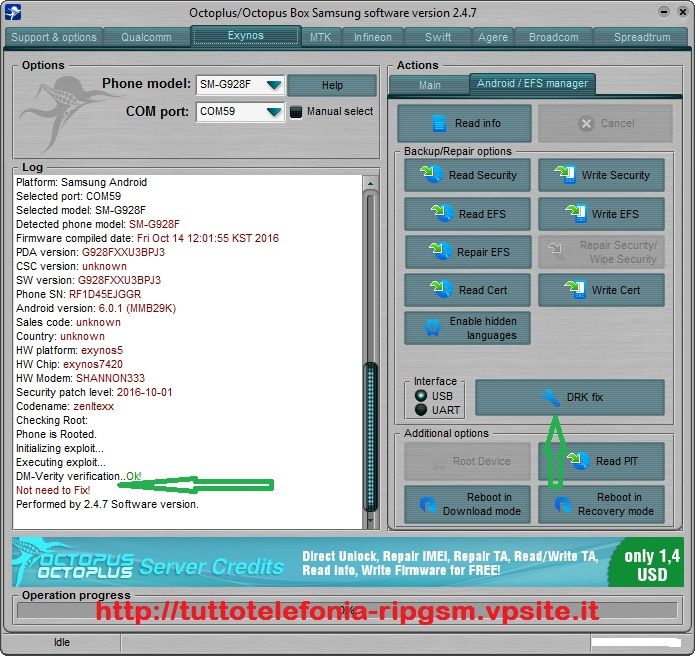The image size is (695, 656).
Task: Click the Reboot in Recovery mode icon
Action: coord(562,504)
